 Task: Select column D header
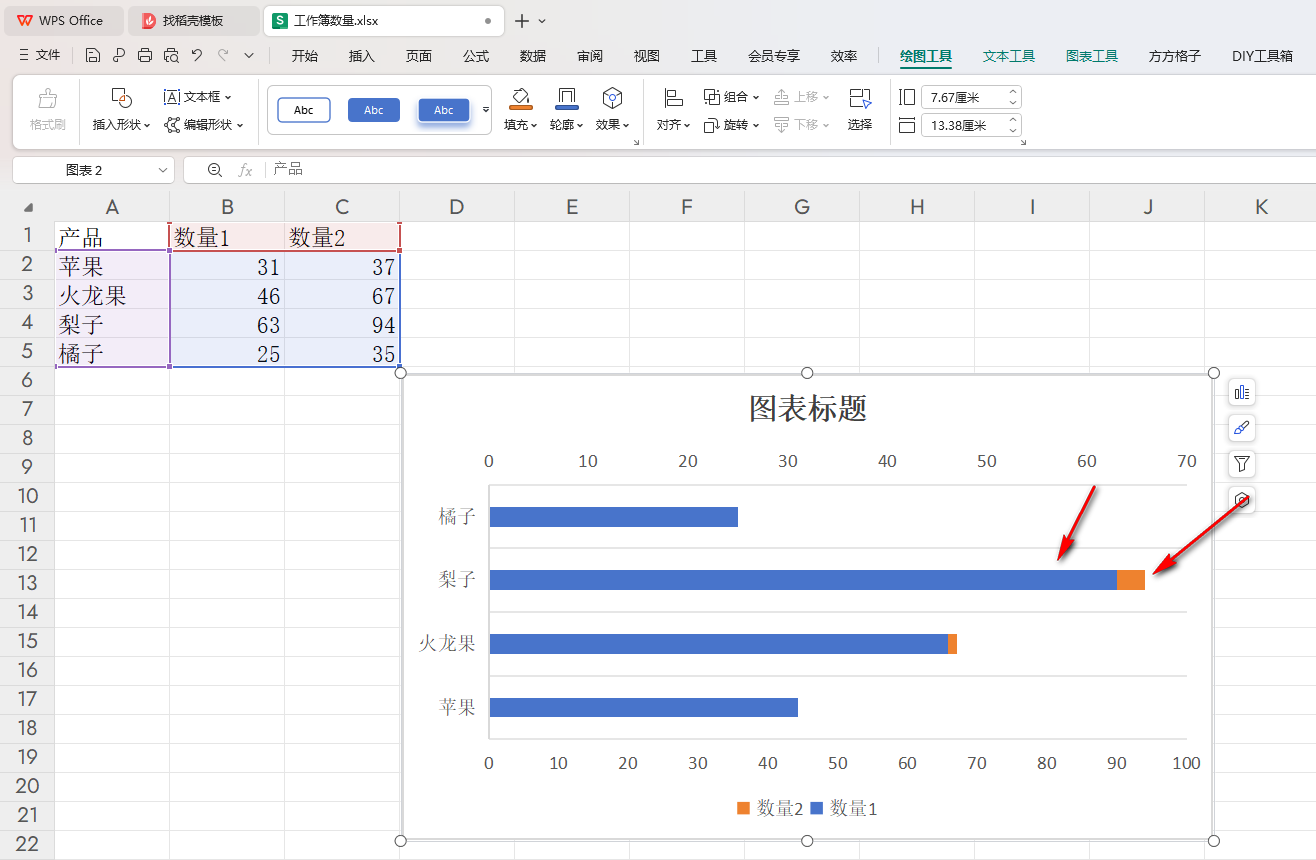(x=457, y=207)
